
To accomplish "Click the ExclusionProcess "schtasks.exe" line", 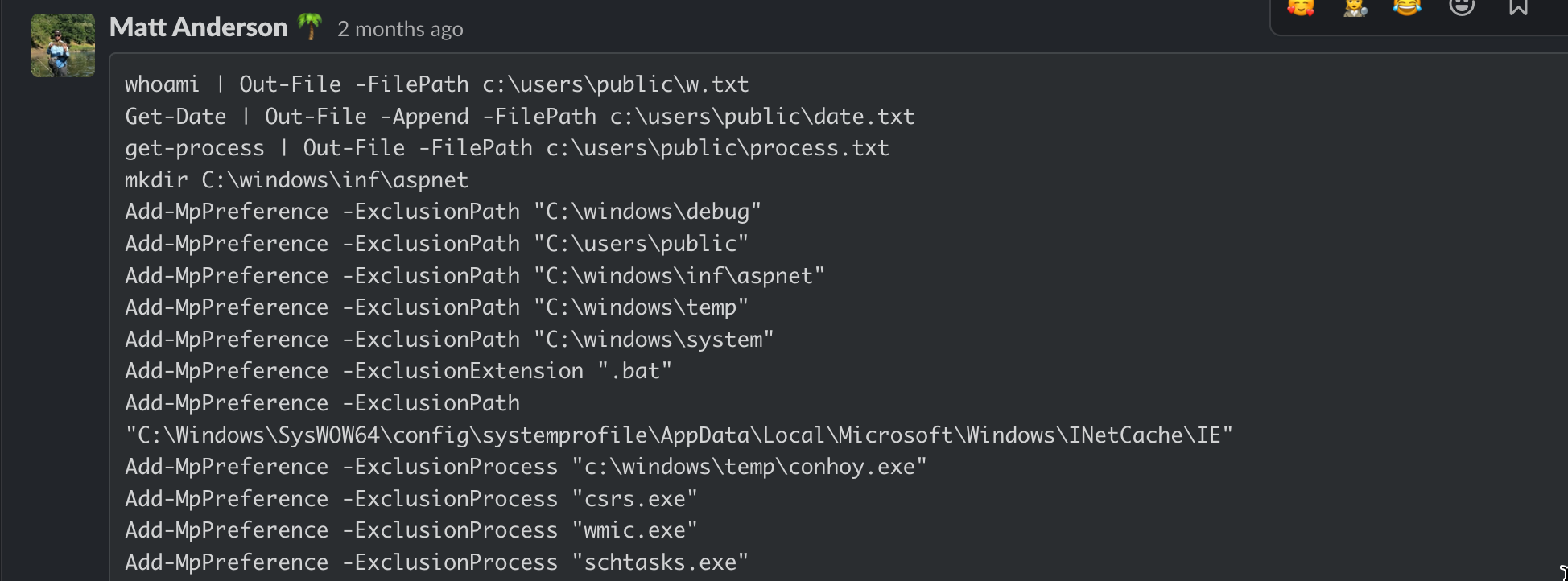I will click(437, 562).
